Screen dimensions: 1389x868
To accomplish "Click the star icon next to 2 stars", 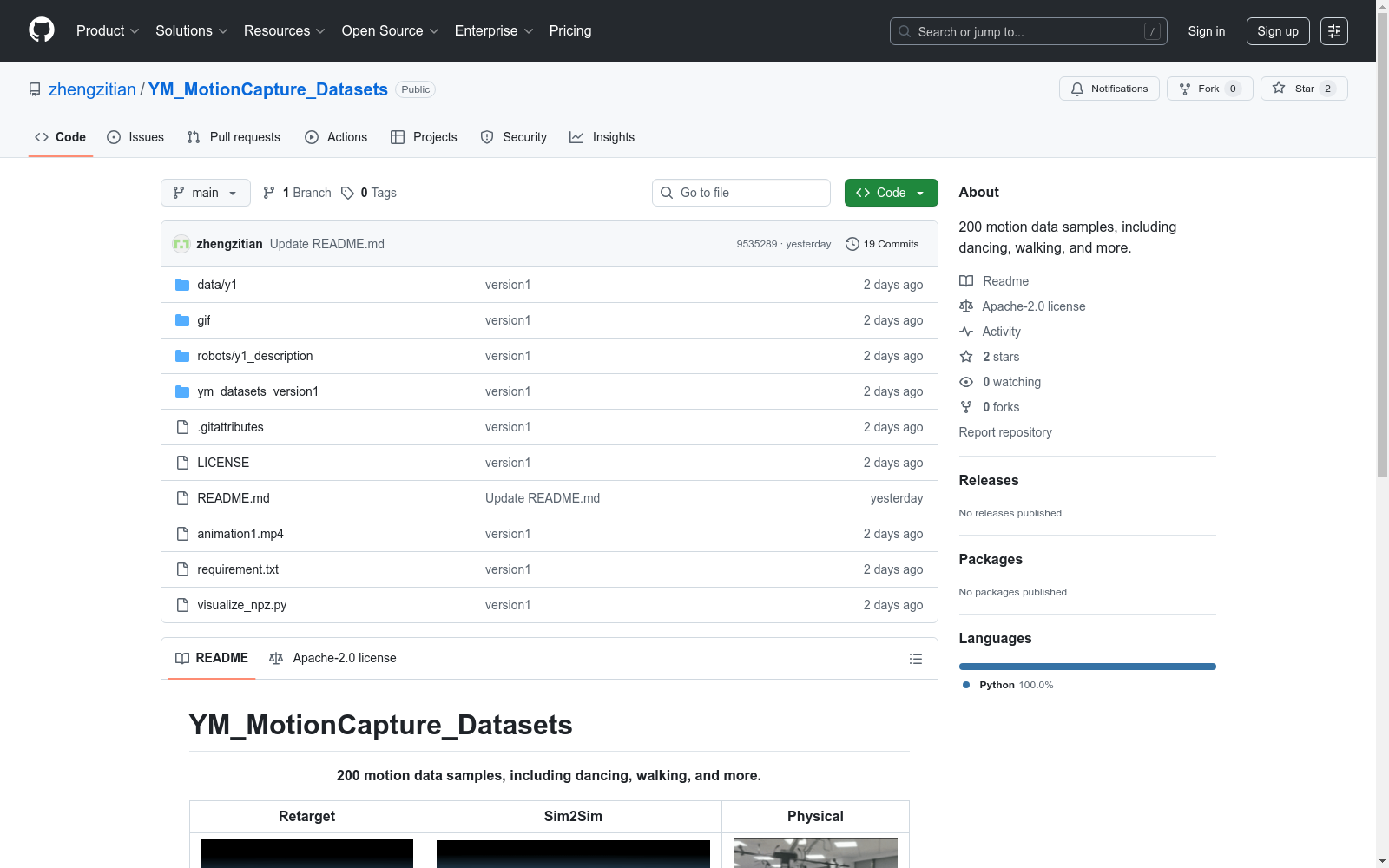I will pyautogui.click(x=966, y=357).
